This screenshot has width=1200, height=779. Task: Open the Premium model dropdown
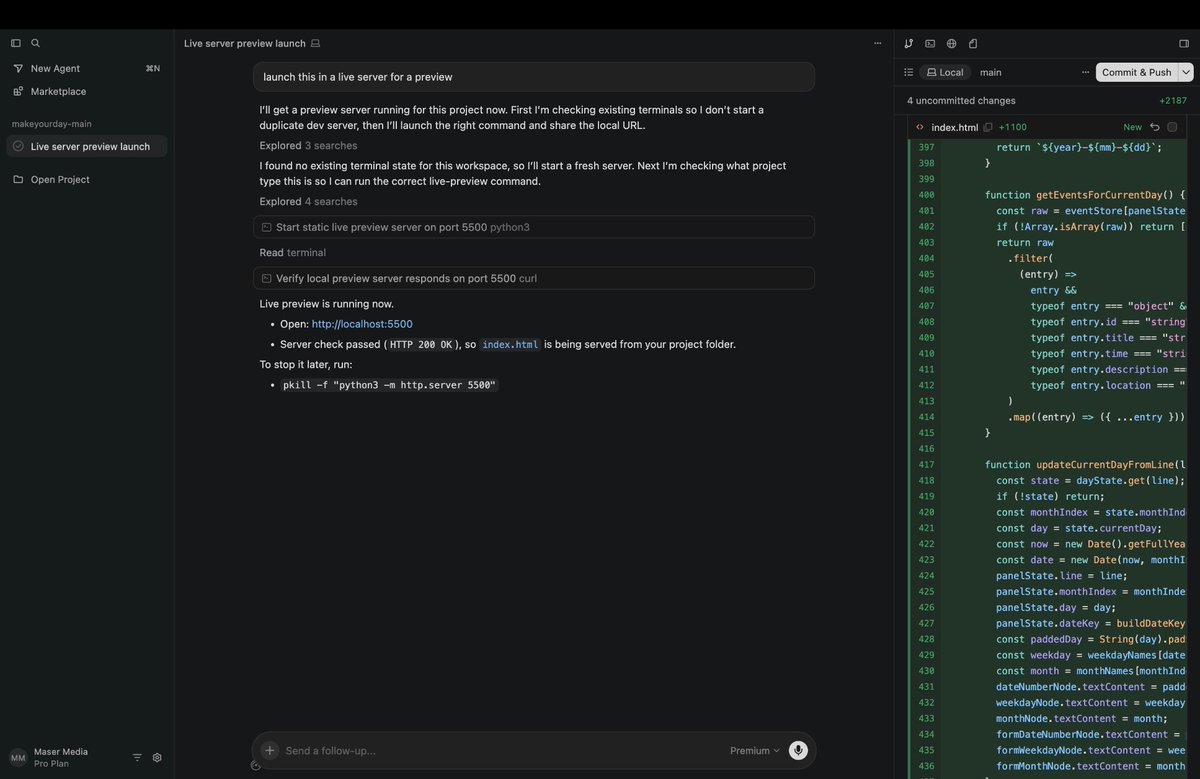coord(755,750)
